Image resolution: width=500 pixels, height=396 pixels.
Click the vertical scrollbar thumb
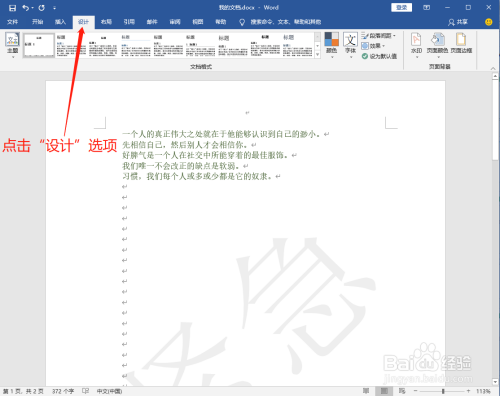(495, 120)
